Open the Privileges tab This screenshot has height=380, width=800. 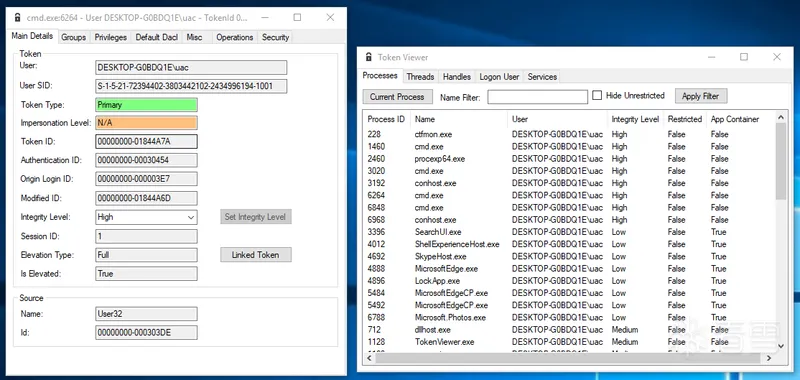coord(111,37)
